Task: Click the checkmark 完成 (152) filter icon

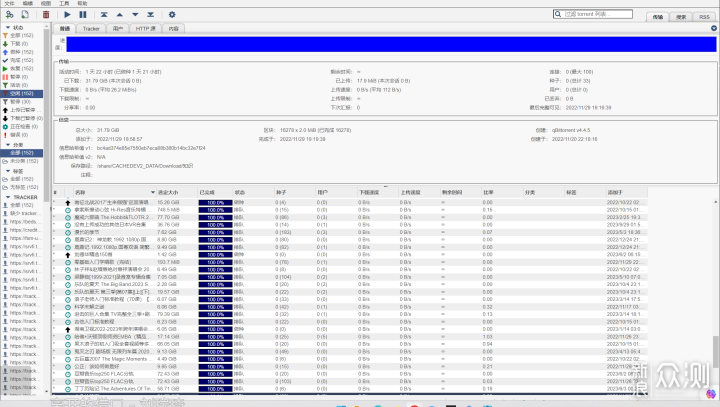Action: coord(6,60)
